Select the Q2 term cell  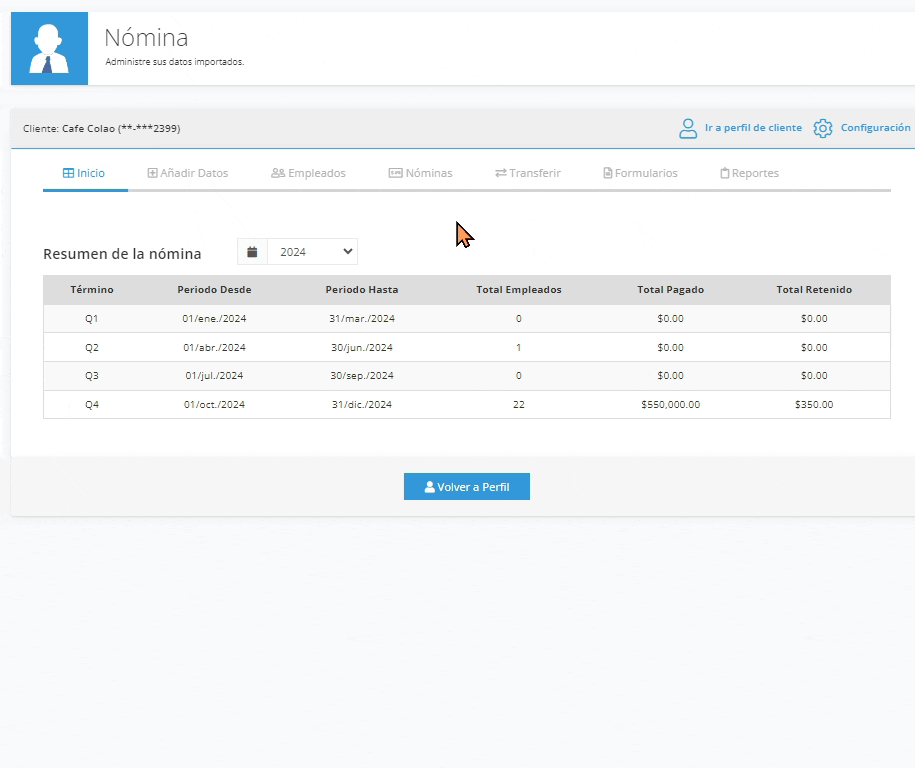click(x=92, y=348)
